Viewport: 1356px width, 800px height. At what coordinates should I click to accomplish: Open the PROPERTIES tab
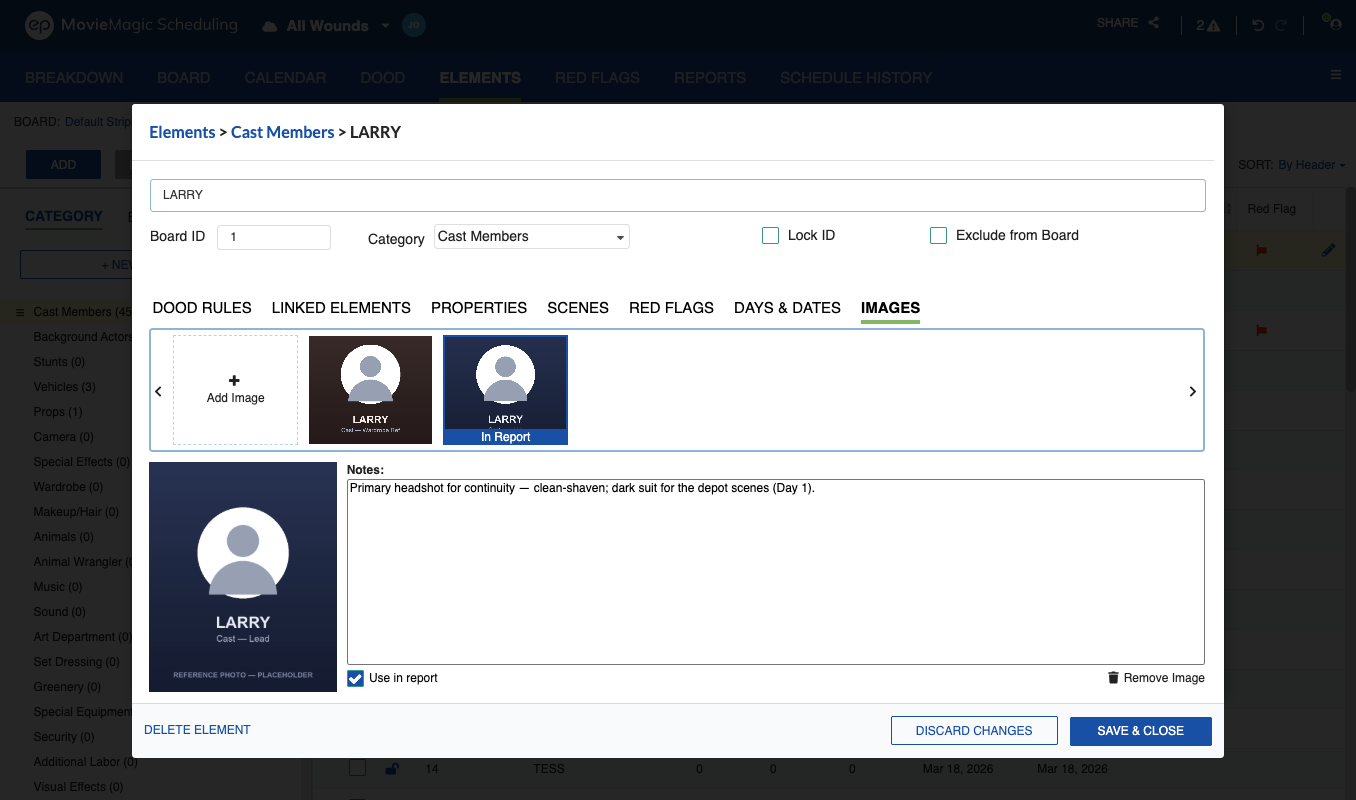479,308
